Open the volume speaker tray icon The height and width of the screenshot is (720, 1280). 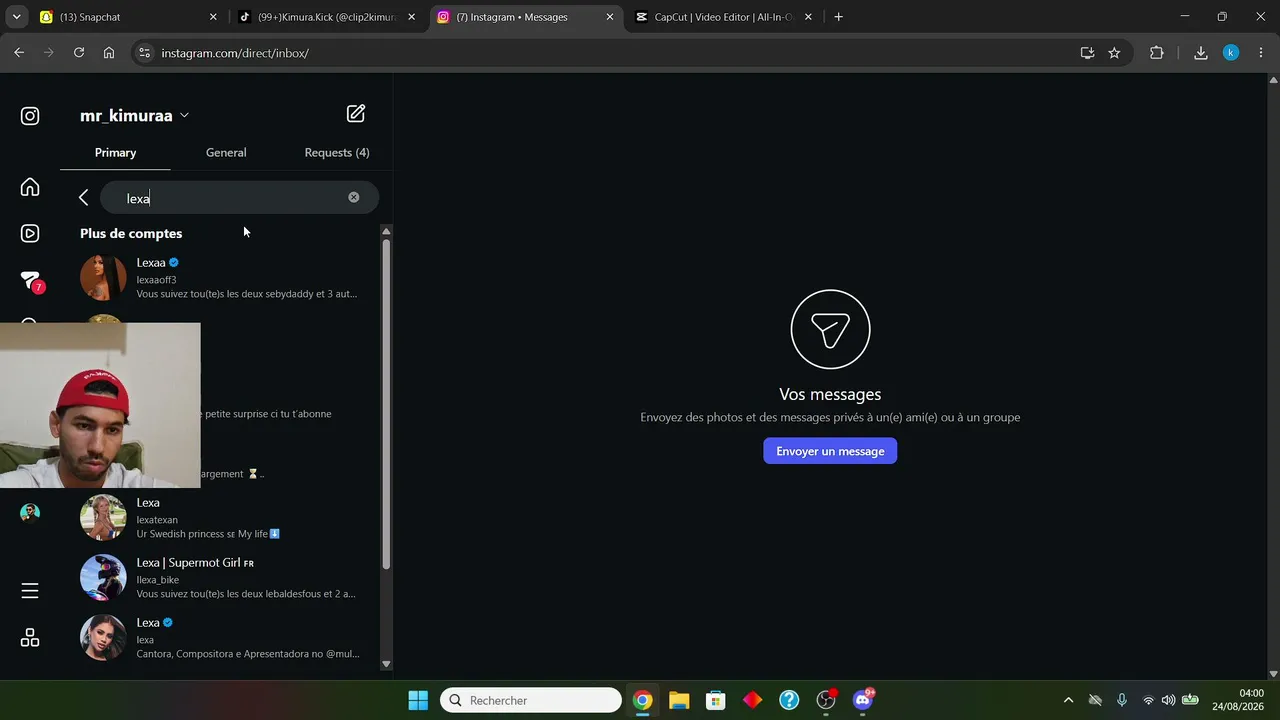[1168, 700]
